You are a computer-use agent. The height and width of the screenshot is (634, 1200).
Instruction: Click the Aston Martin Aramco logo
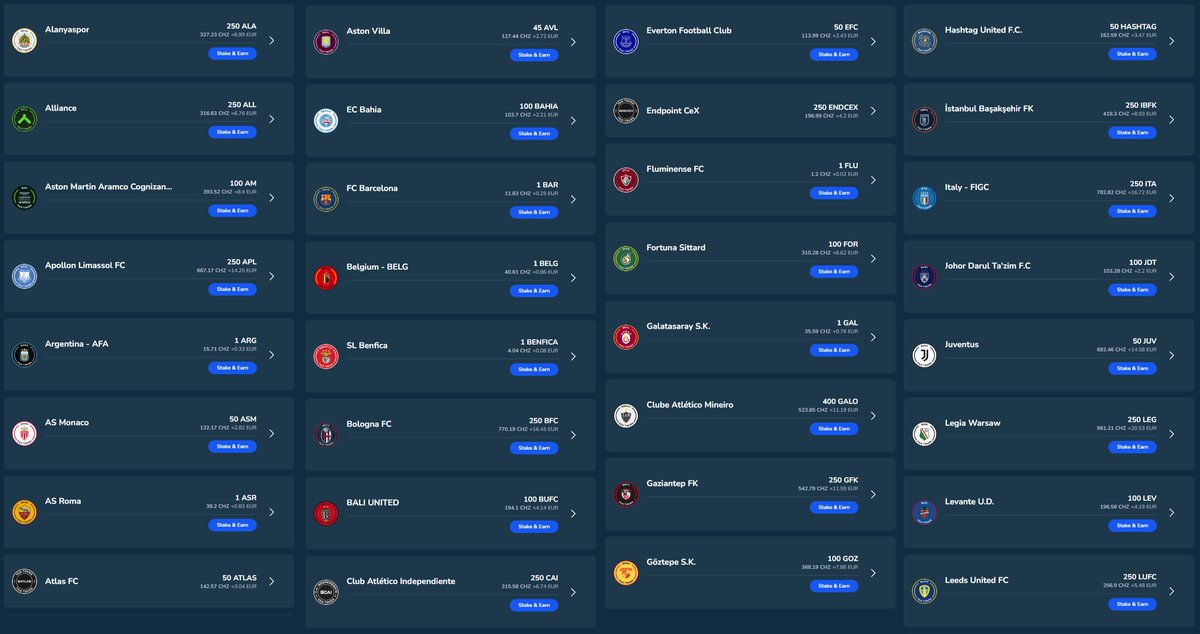pos(24,197)
